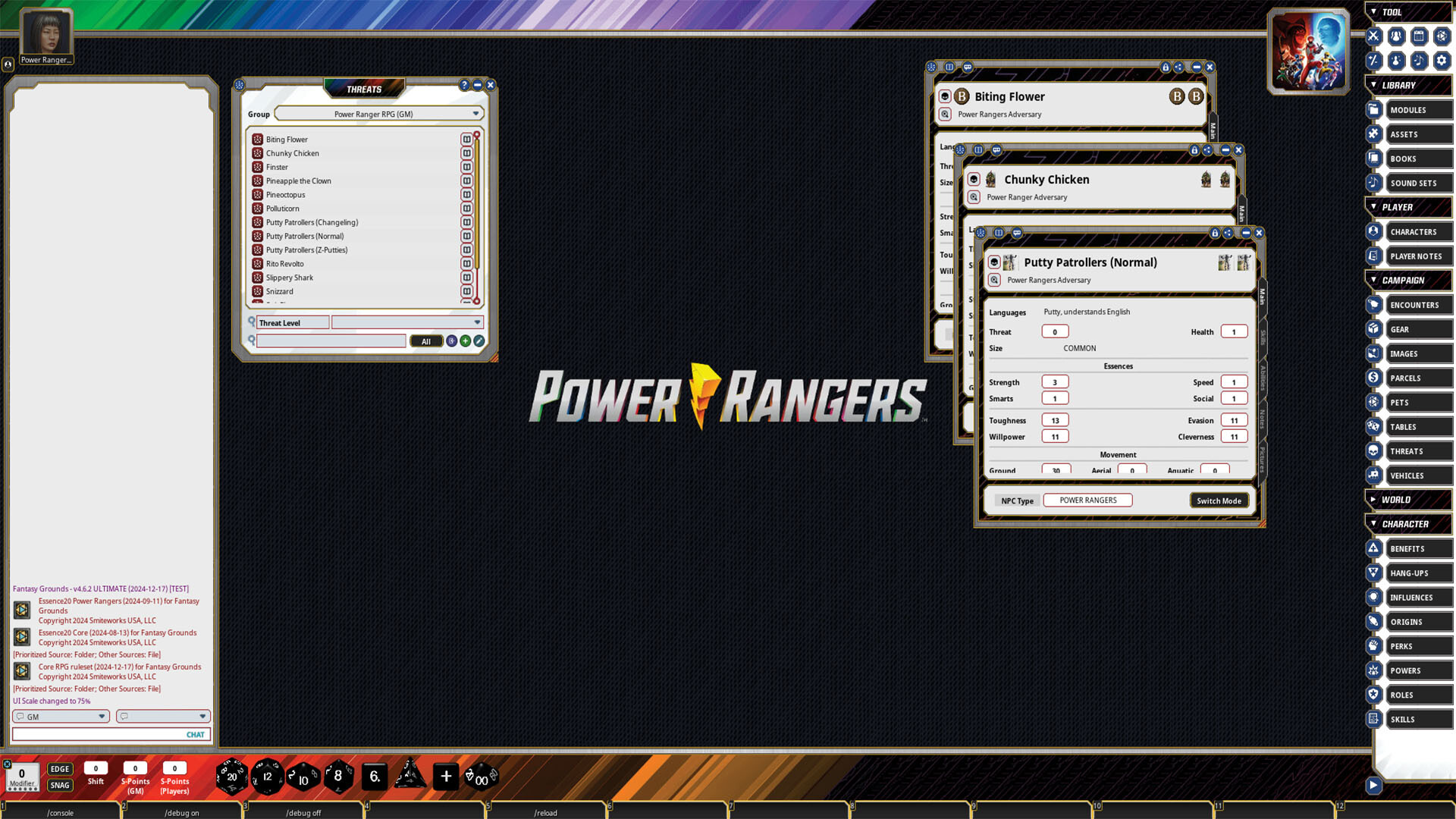Select the d12 die icon
The width and height of the screenshot is (1456, 819).
(x=267, y=776)
